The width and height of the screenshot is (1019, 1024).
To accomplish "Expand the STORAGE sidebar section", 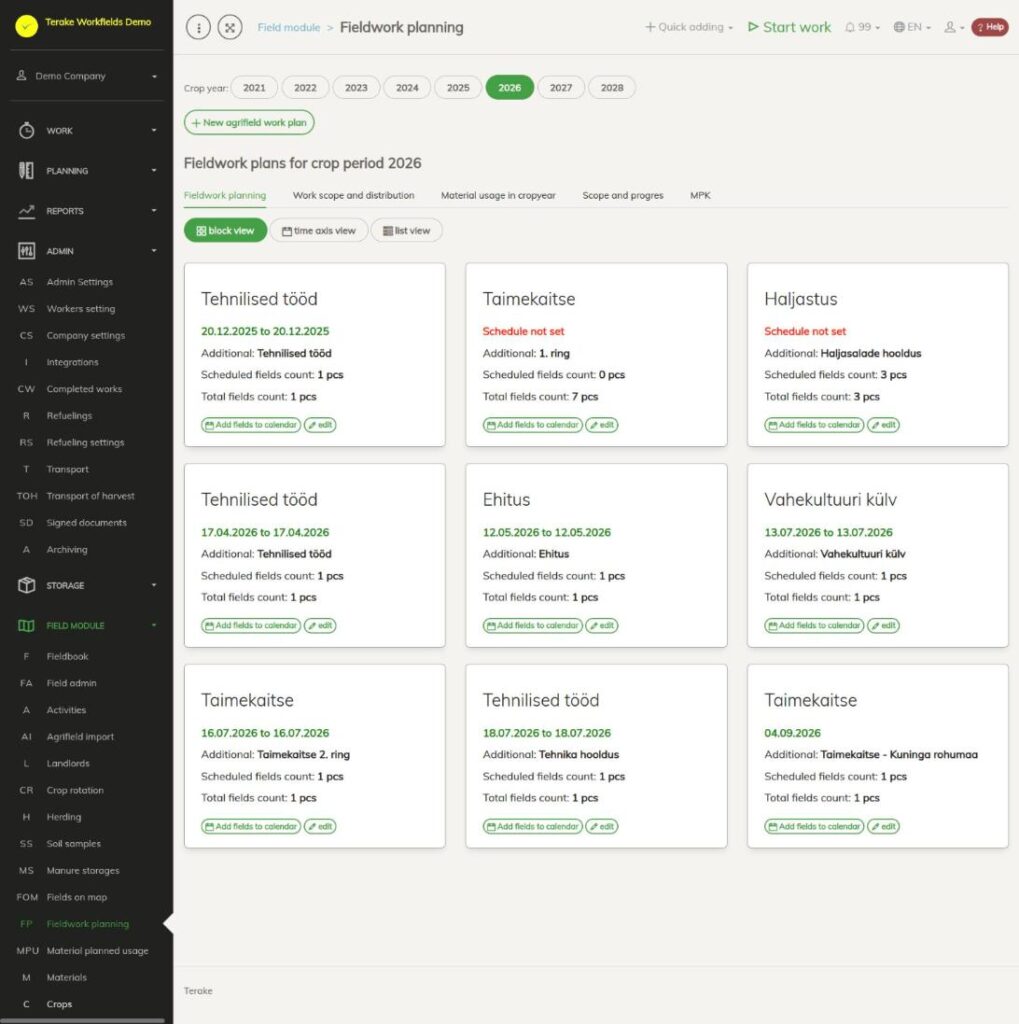I will coord(87,585).
